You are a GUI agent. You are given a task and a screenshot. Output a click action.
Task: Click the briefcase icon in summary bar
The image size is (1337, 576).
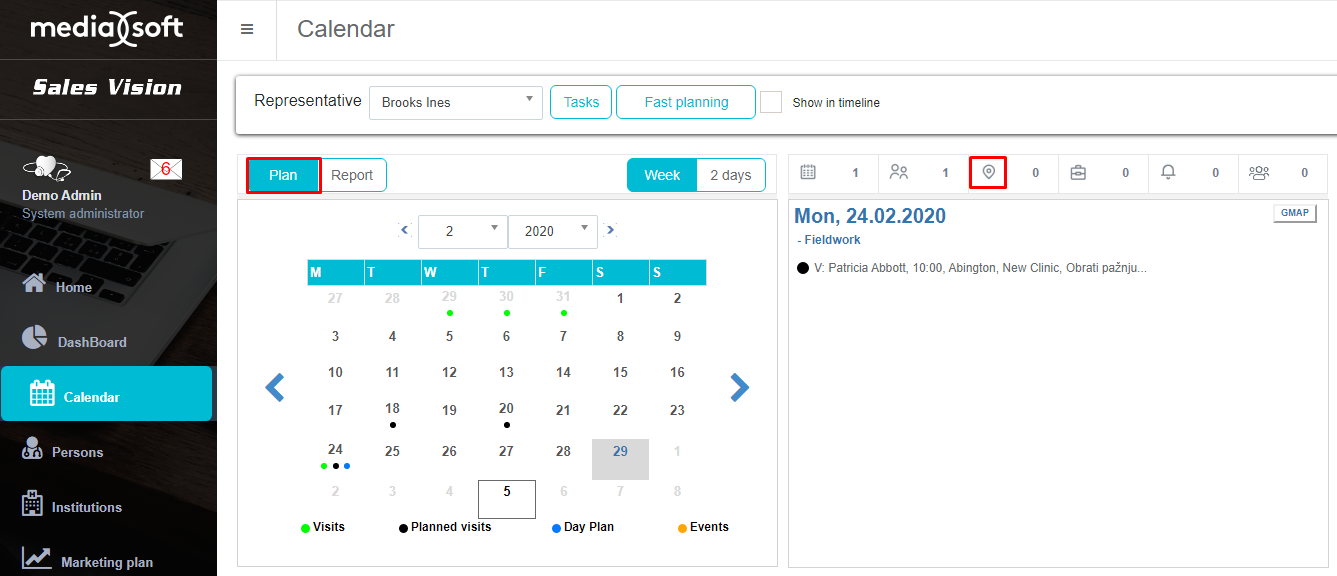[x=1078, y=173]
